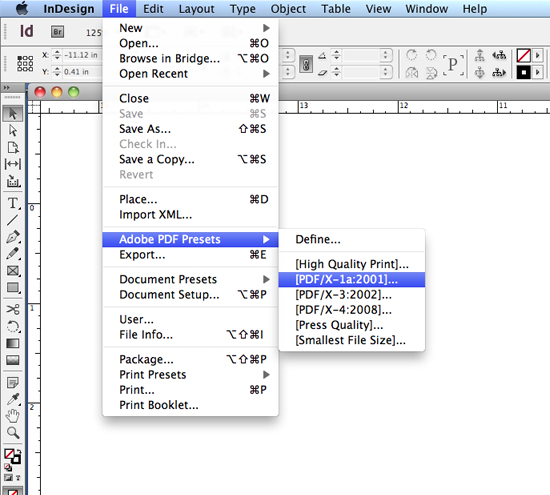Click the rotation angle stepper arrows
The image size is (550, 495).
coord(336,55)
